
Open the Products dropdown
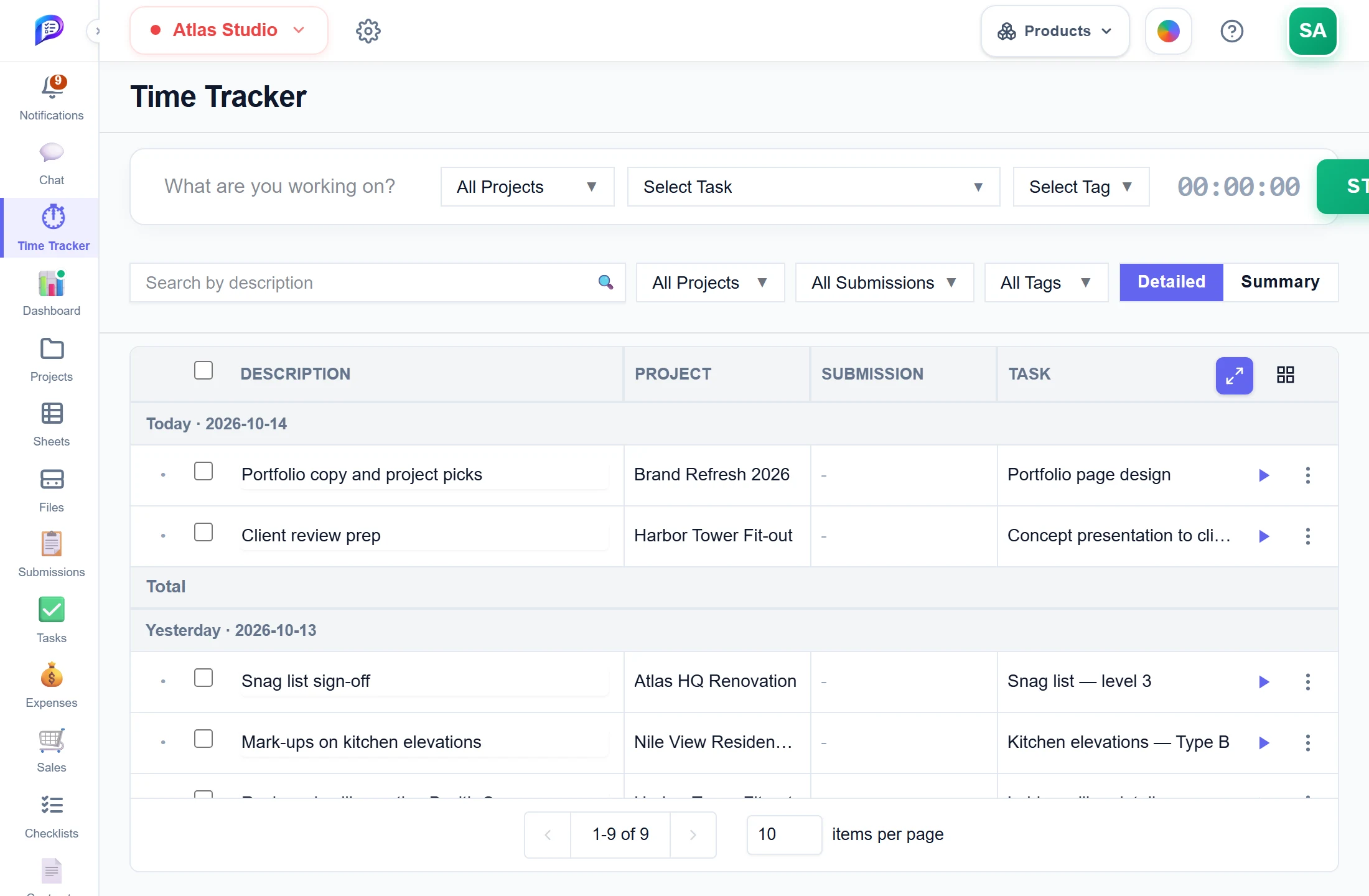click(1055, 31)
